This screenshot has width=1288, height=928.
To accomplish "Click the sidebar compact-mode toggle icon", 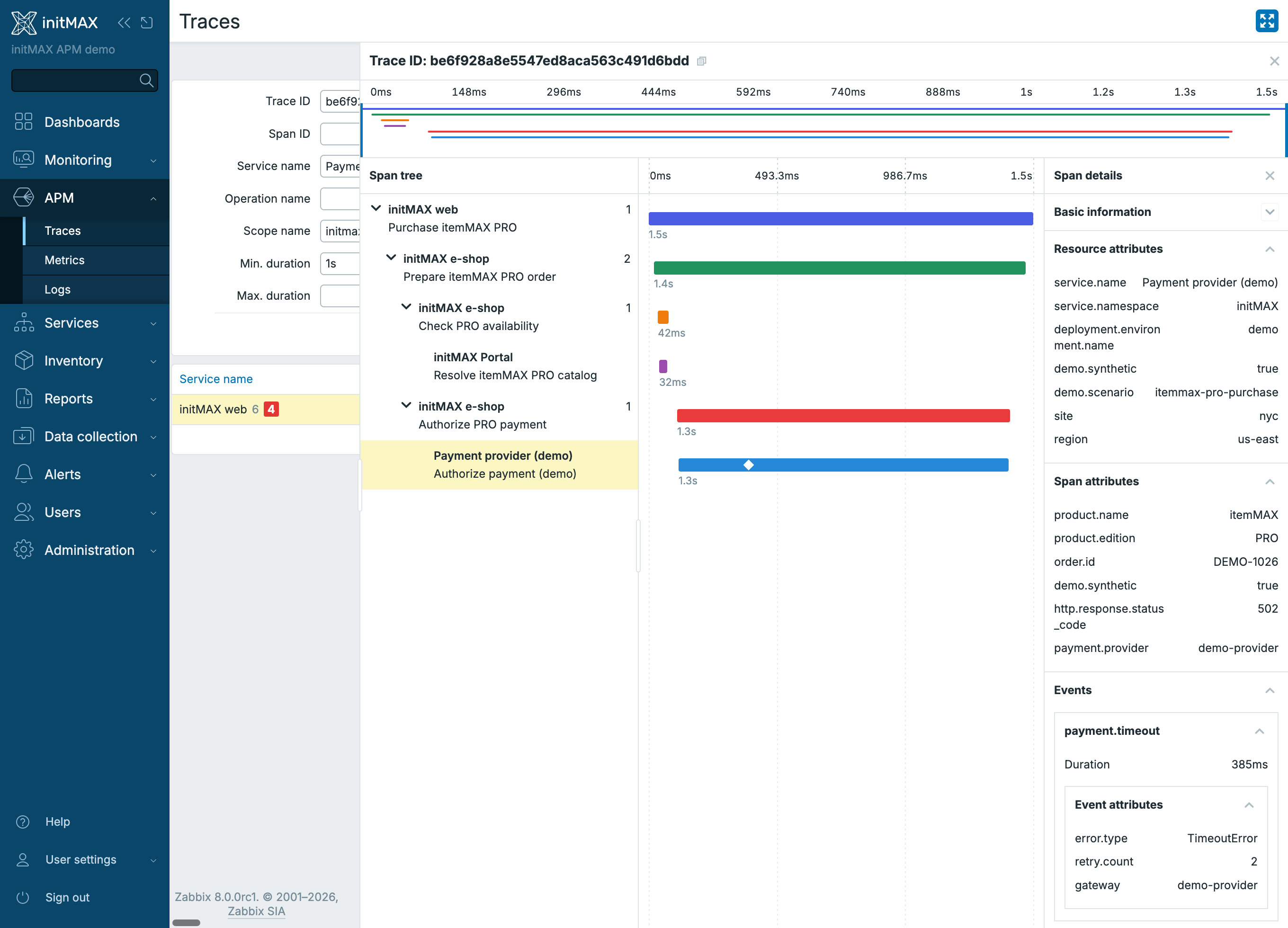I will coord(147,23).
